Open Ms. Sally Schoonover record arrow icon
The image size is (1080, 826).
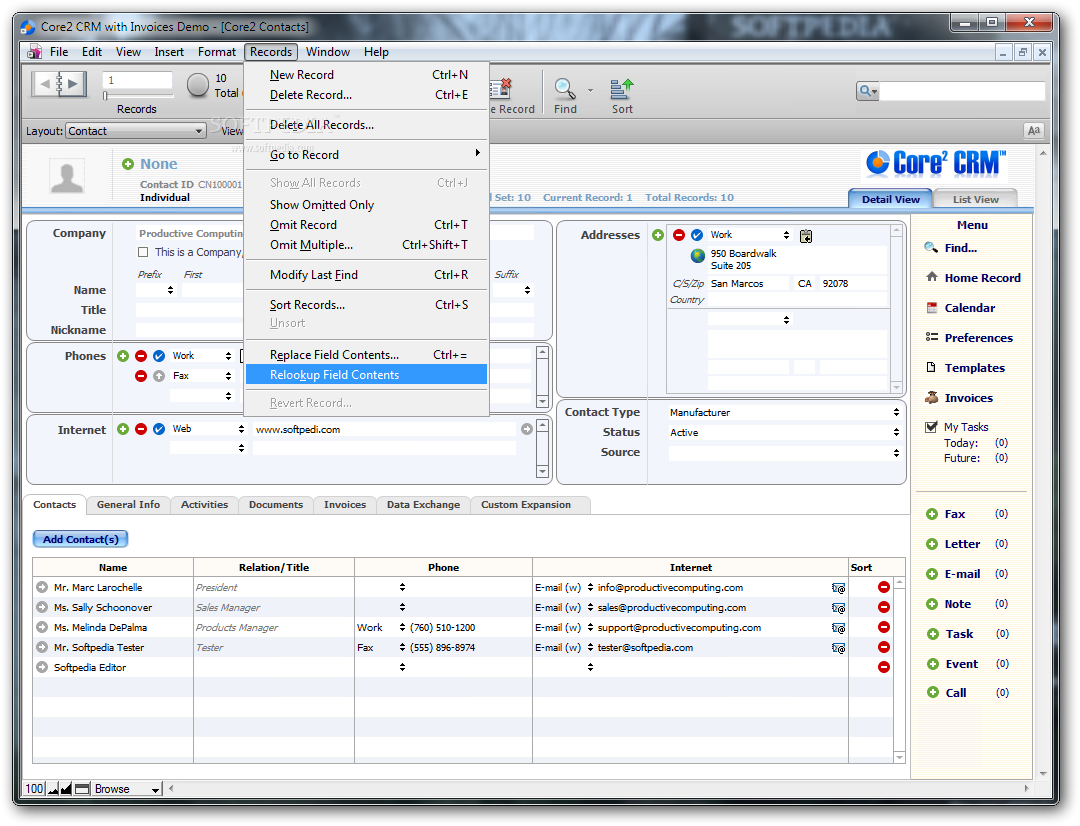(x=42, y=607)
